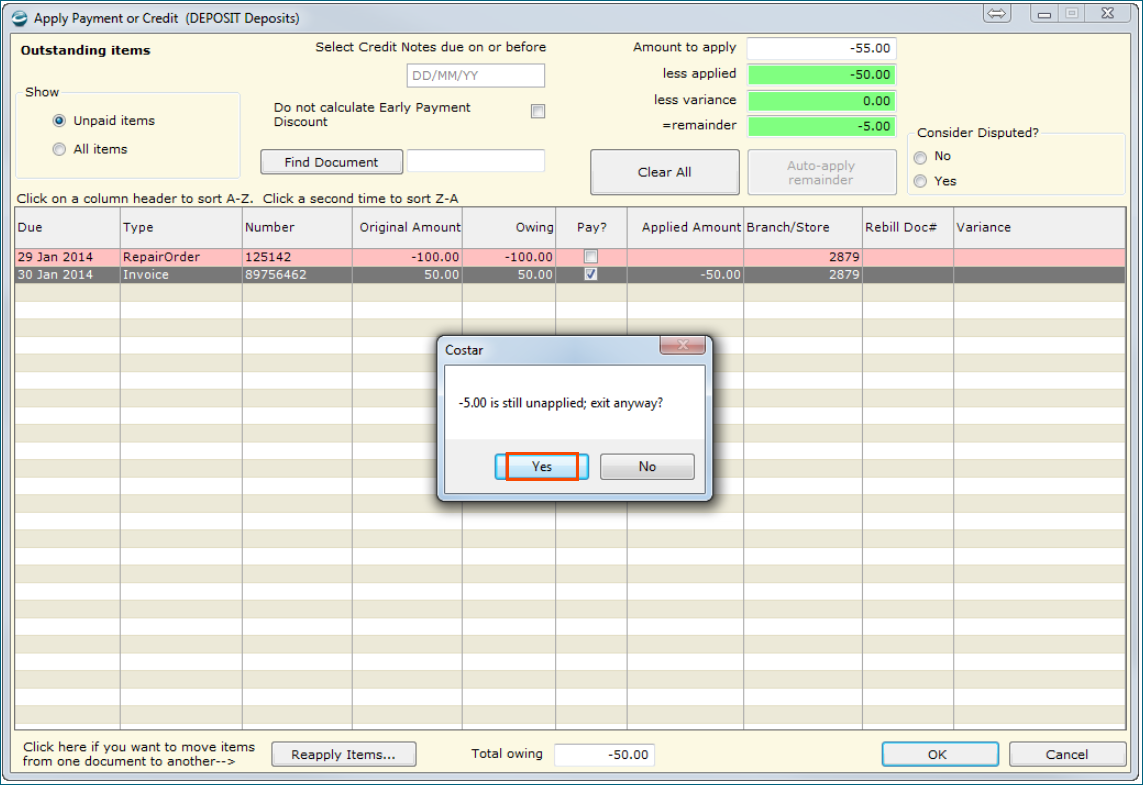
Task: Click the Total owing field
Action: [x=604, y=754]
